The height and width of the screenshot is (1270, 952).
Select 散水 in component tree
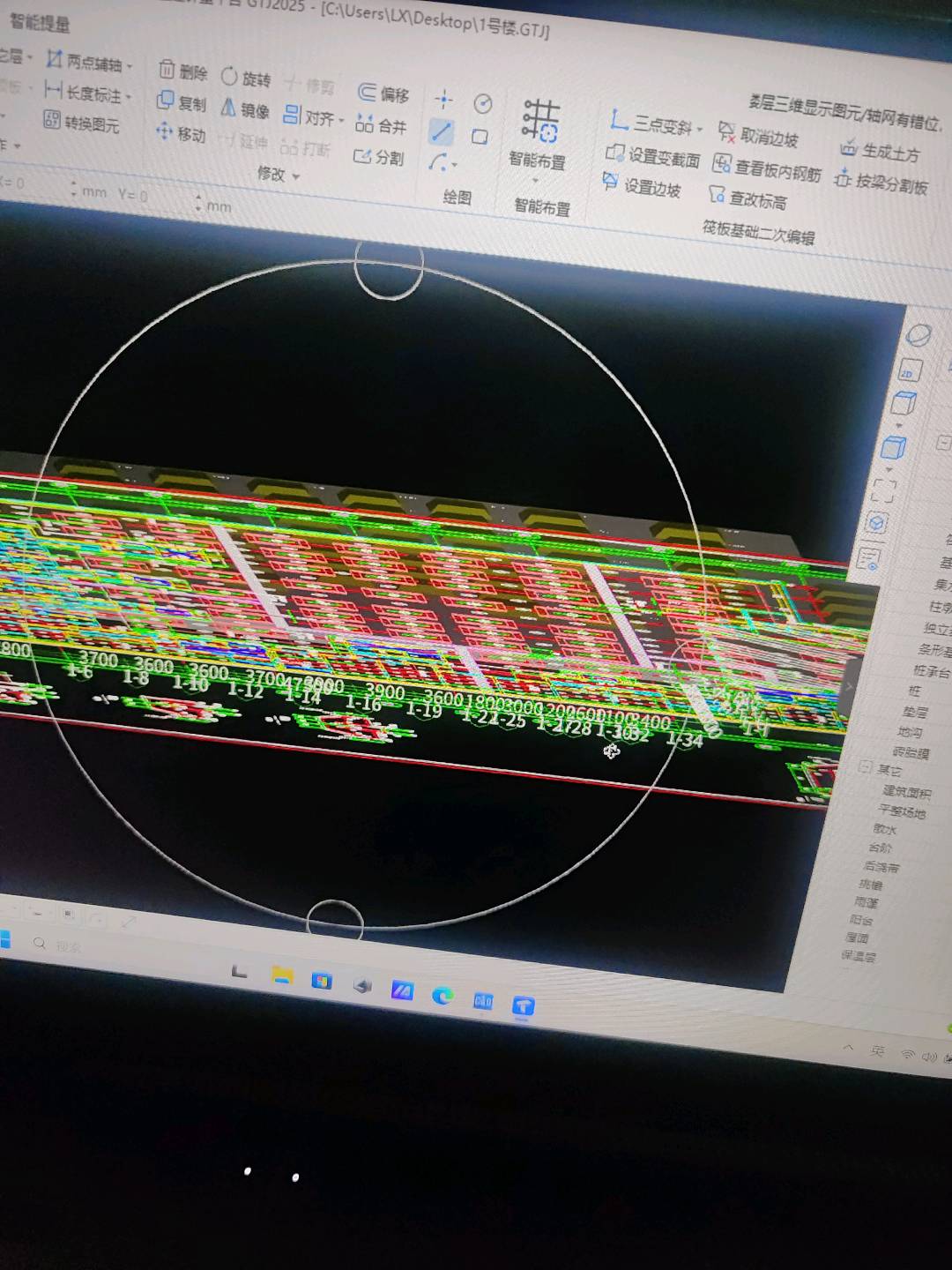pos(885,829)
